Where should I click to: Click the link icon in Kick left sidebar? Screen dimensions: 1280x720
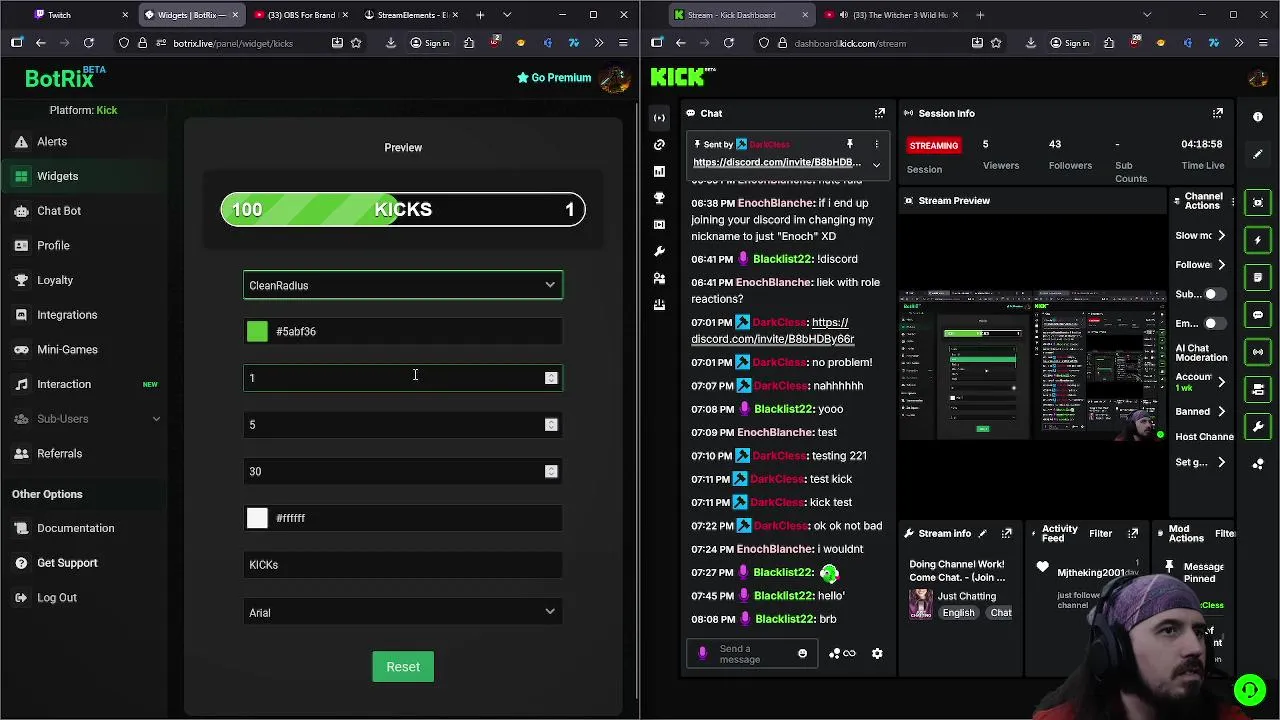click(x=659, y=145)
